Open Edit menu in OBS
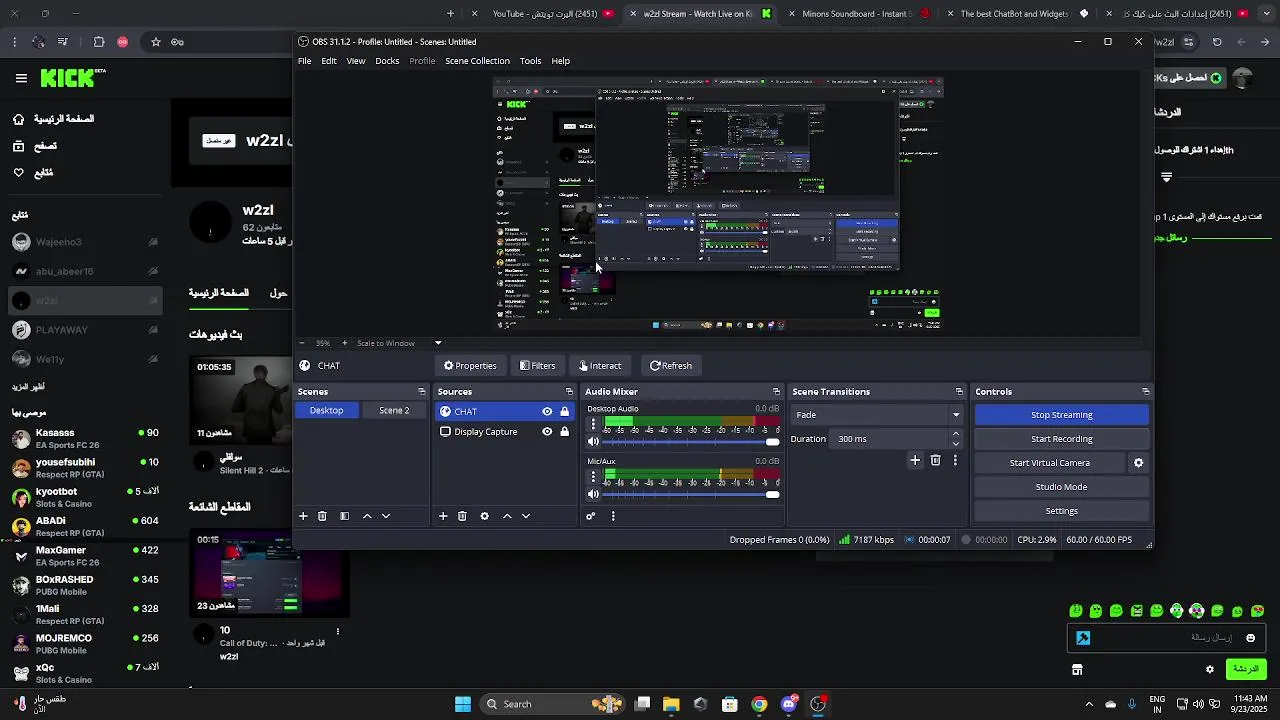Screen dimensions: 1280x720 pos(329,61)
